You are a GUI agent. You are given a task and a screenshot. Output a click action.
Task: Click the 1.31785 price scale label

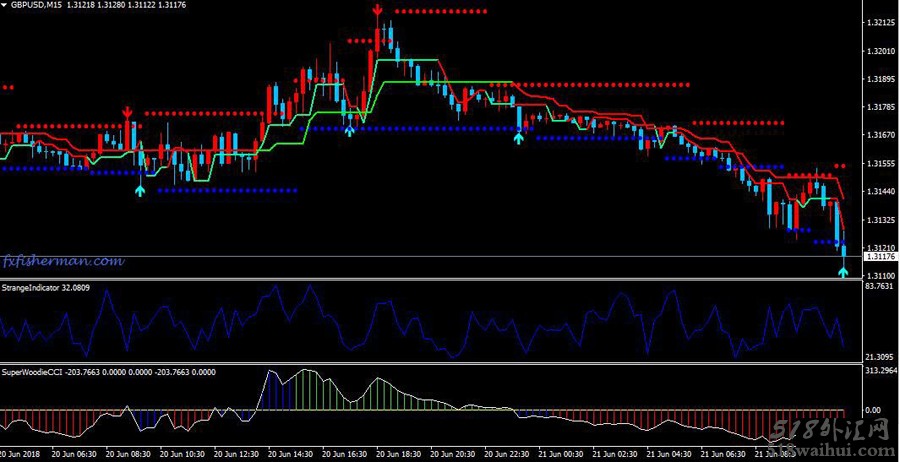point(880,107)
